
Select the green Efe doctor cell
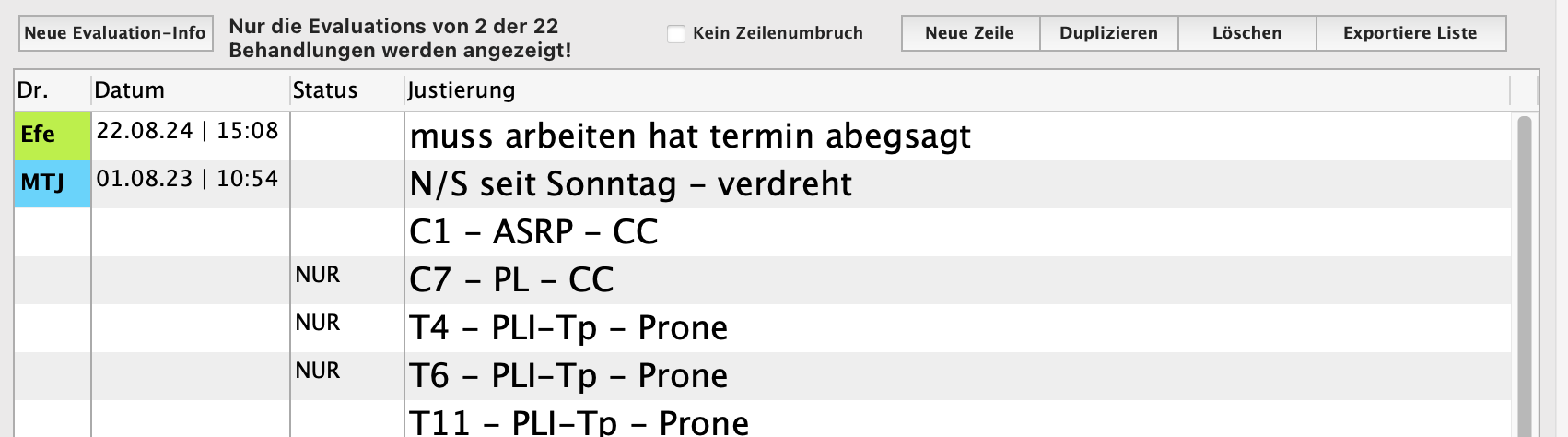[x=53, y=136]
